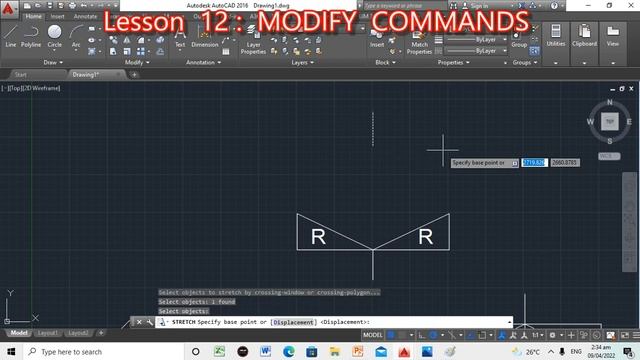Open Layer Properties manager
Image resolution: width=640 pixels, height=360 pixels.
pyautogui.click(x=253, y=41)
